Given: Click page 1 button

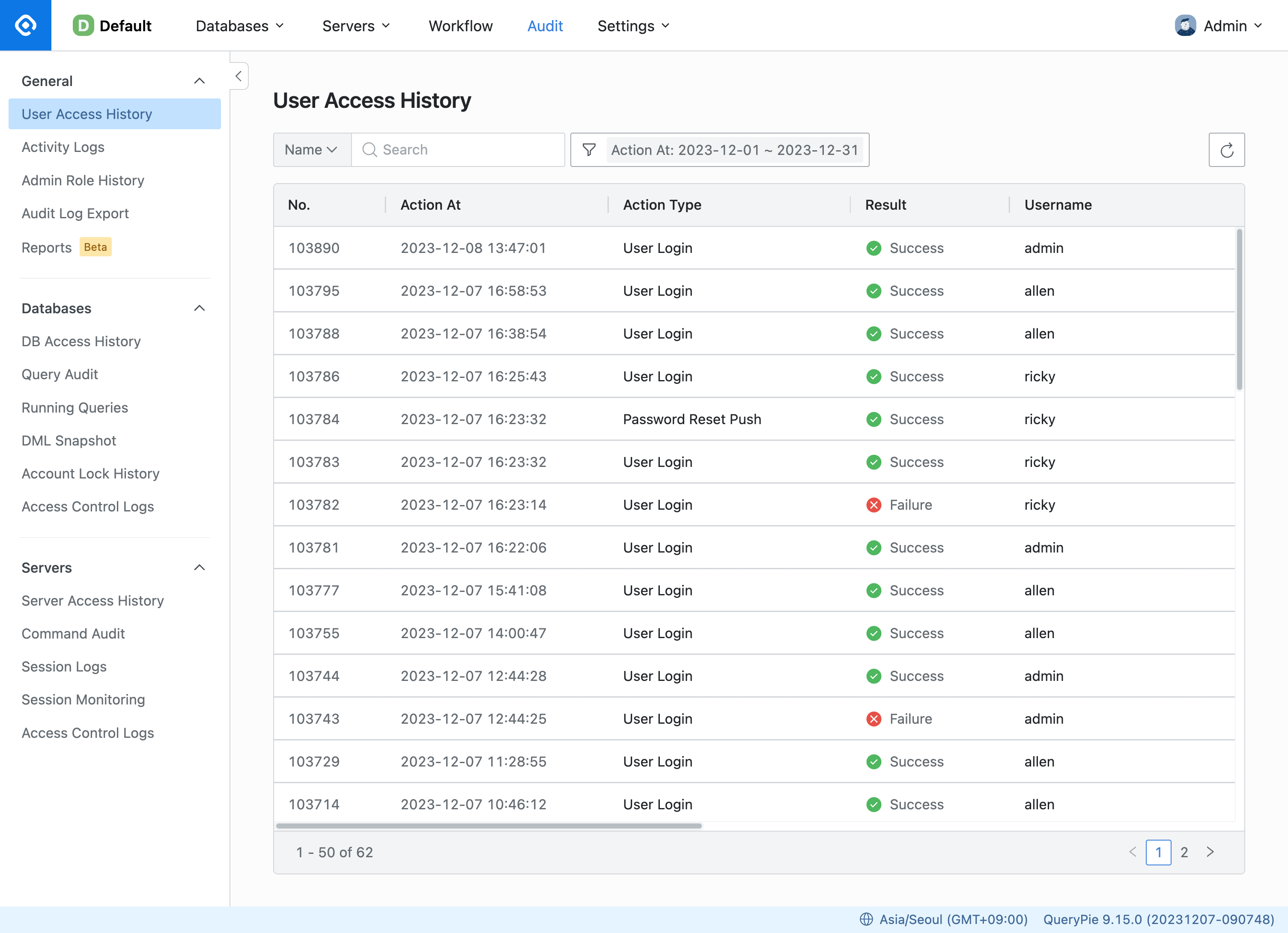Looking at the screenshot, I should pos(1159,852).
